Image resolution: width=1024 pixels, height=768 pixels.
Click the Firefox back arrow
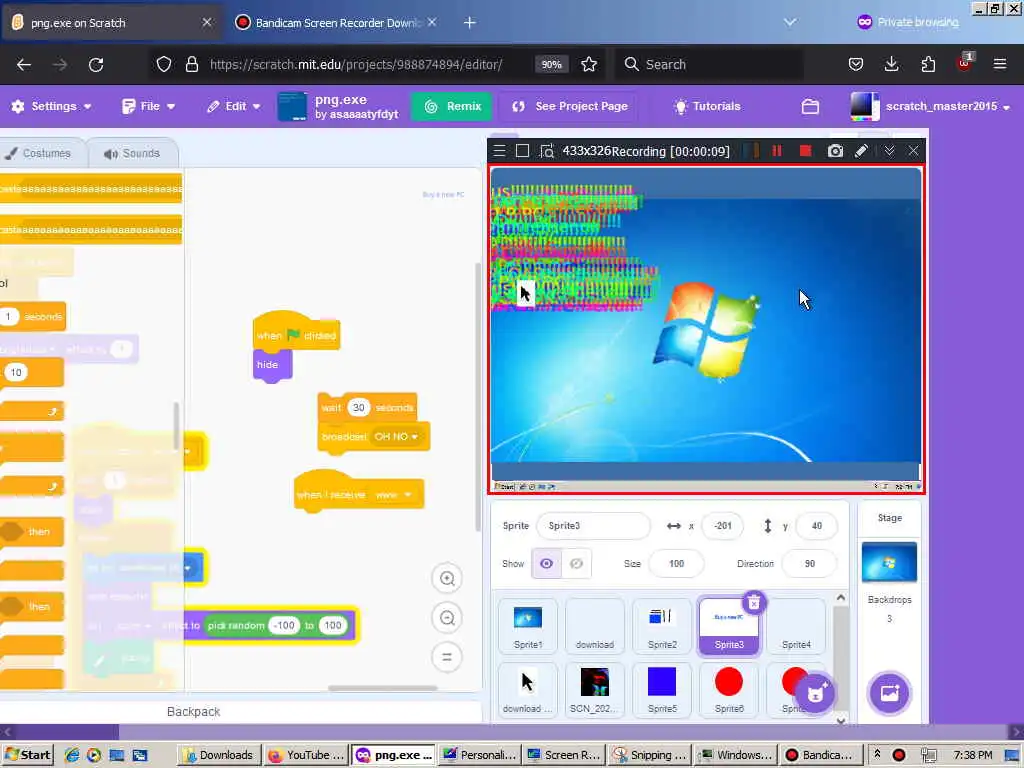point(24,64)
